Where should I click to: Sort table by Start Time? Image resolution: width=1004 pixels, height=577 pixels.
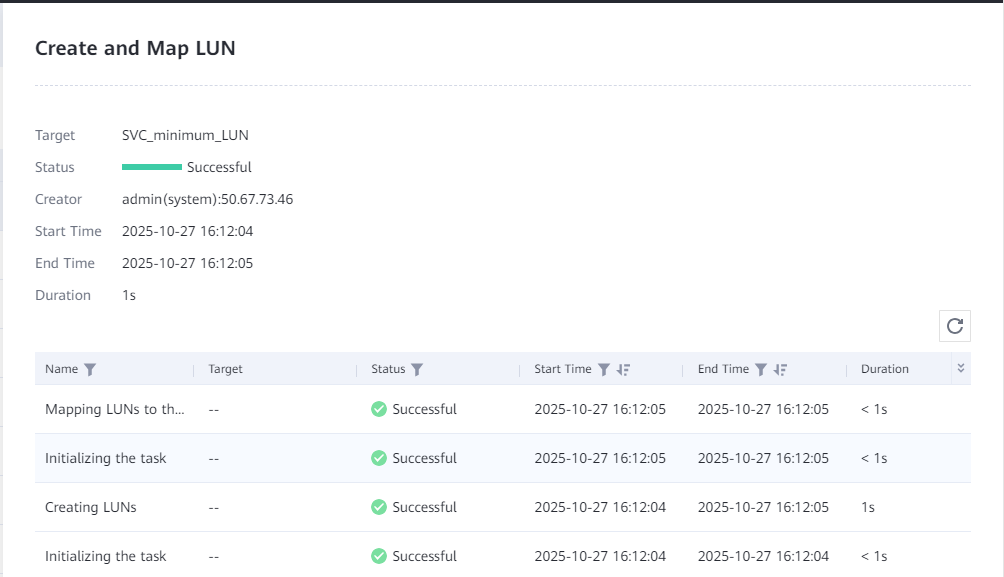(624, 369)
